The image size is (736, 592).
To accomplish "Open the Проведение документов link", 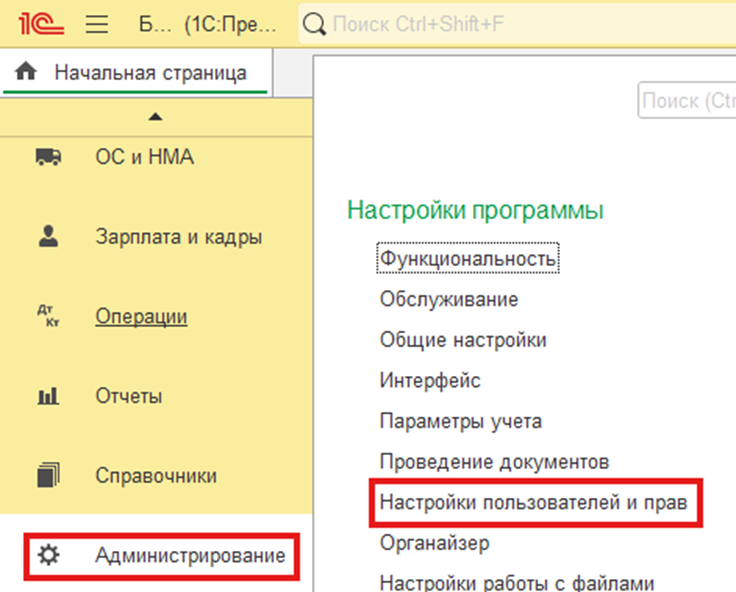I will (494, 462).
